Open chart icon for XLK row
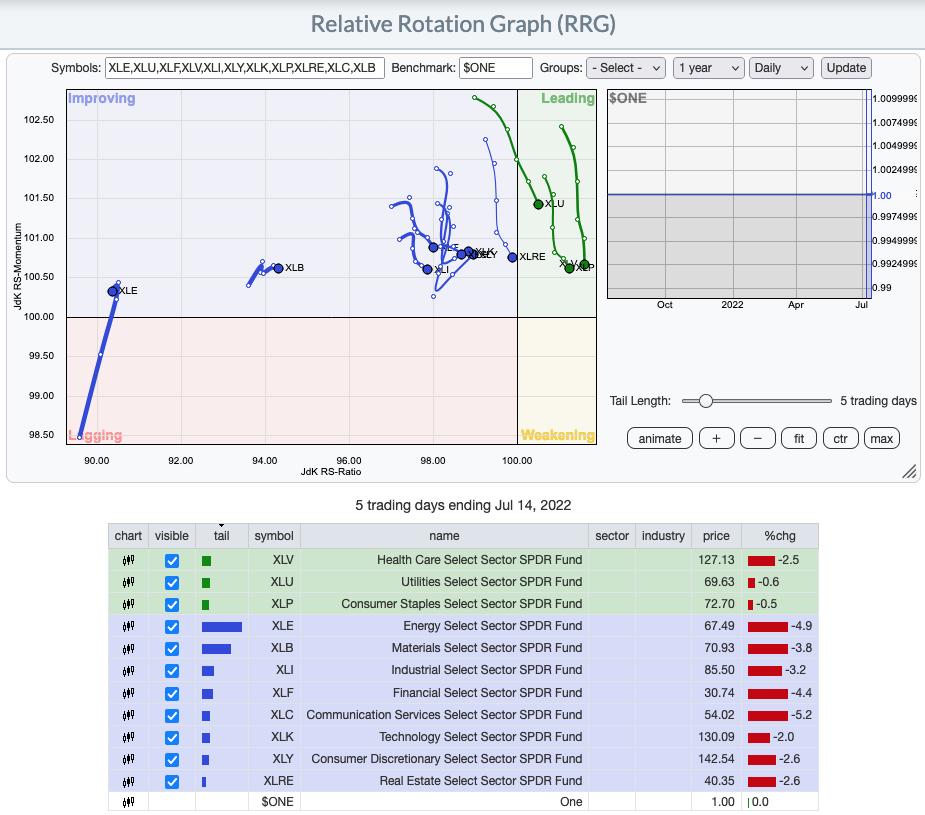 tap(128, 737)
